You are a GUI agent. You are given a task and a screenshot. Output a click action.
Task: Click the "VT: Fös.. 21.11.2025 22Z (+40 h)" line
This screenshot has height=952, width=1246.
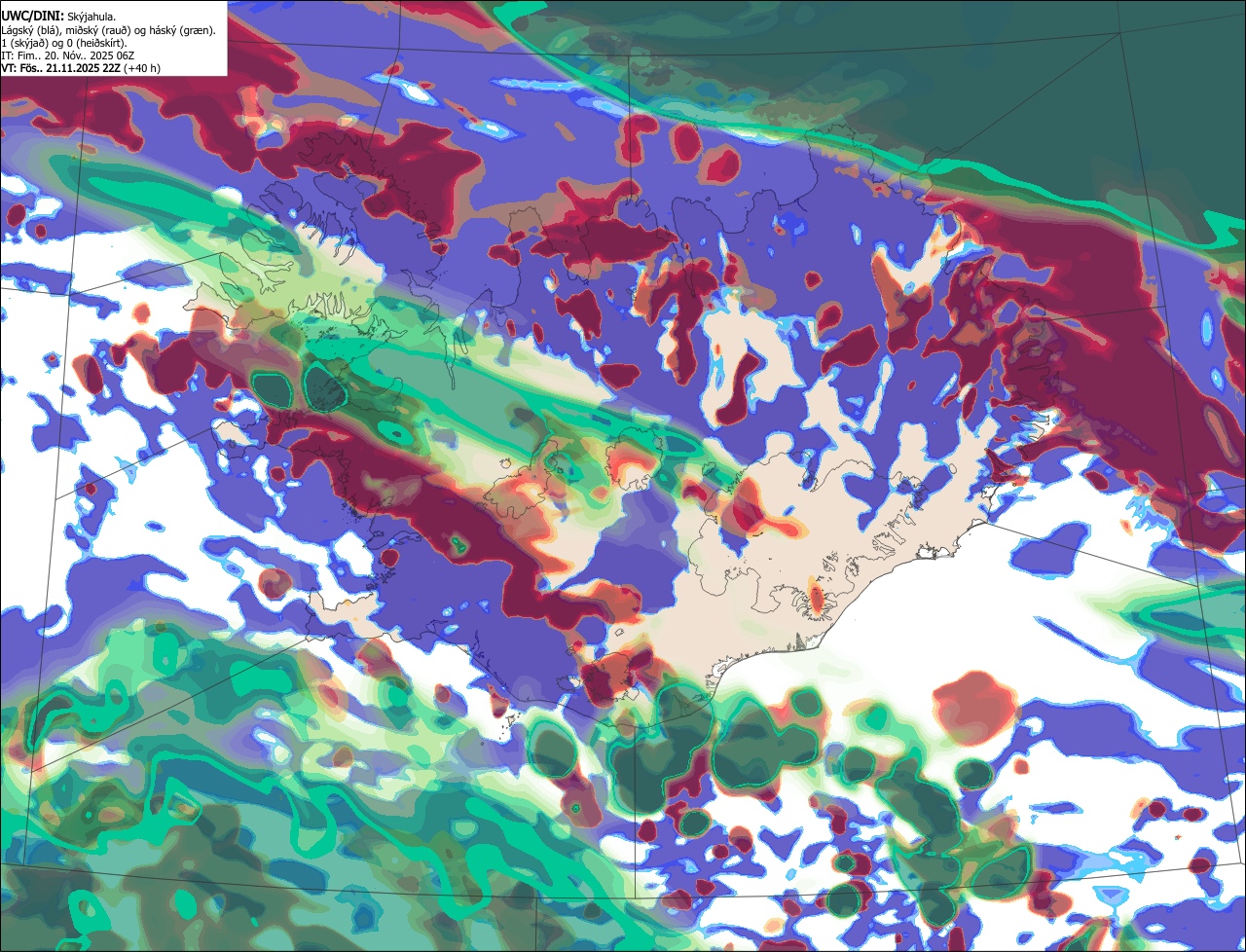(81, 68)
